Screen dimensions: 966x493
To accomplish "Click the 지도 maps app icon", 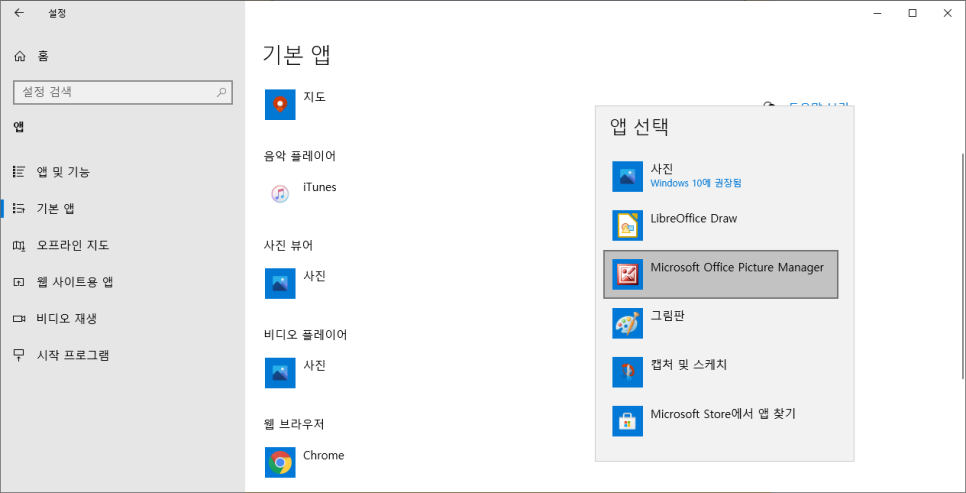I will [x=280, y=105].
